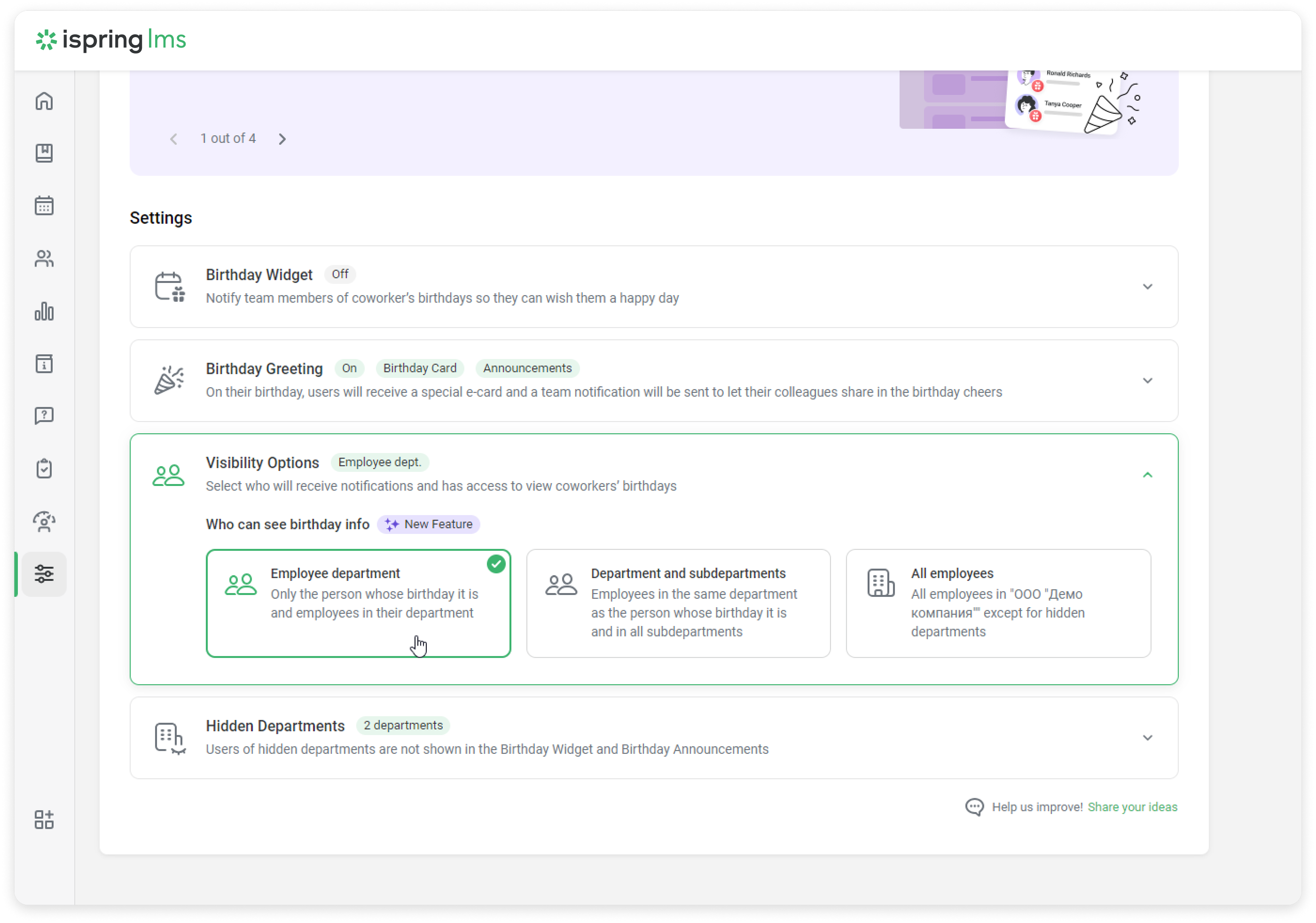Open the bar chart reports icon
Screen dimensions: 1316x923
coord(44,311)
